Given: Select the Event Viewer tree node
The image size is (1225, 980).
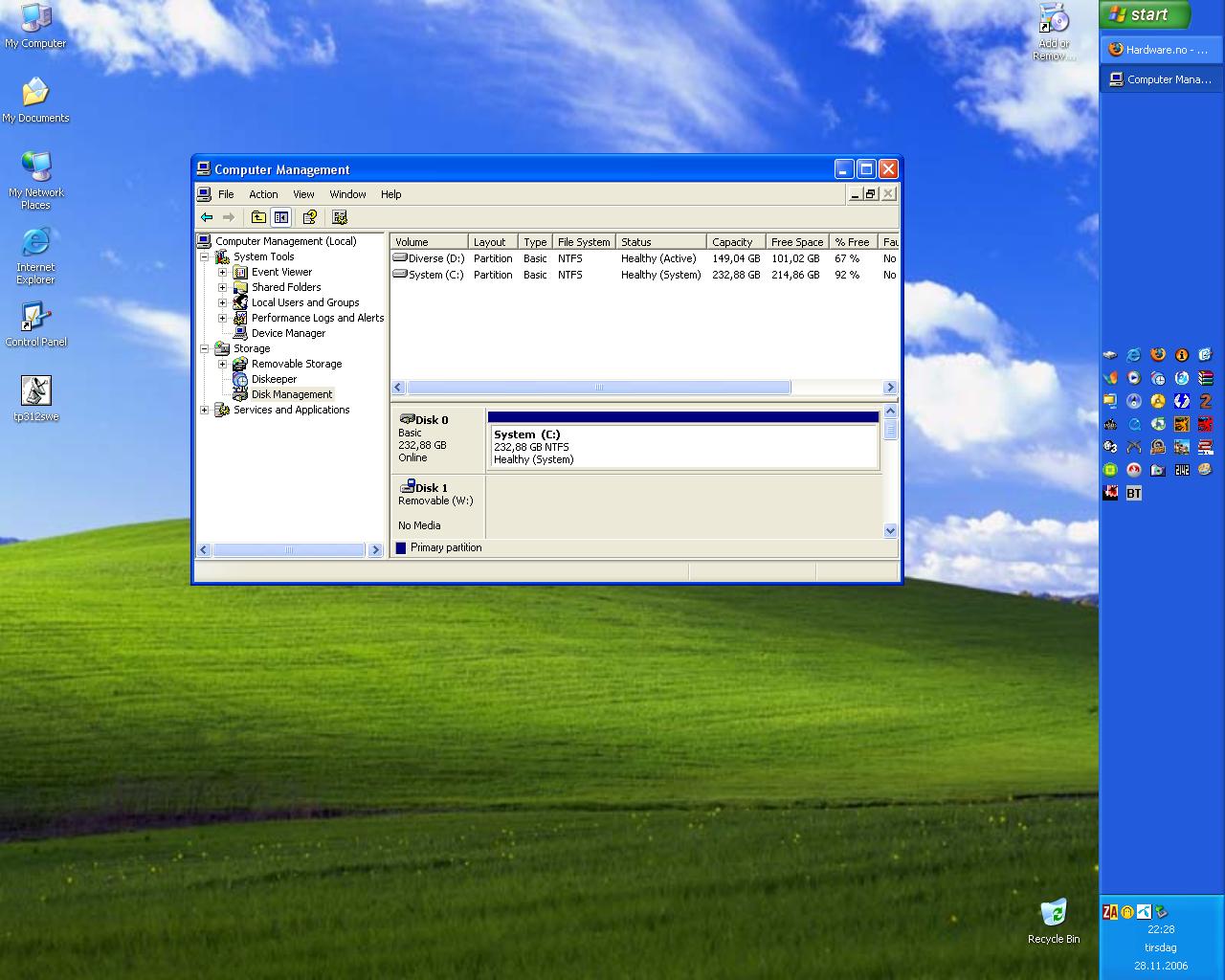Looking at the screenshot, I should tap(281, 272).
